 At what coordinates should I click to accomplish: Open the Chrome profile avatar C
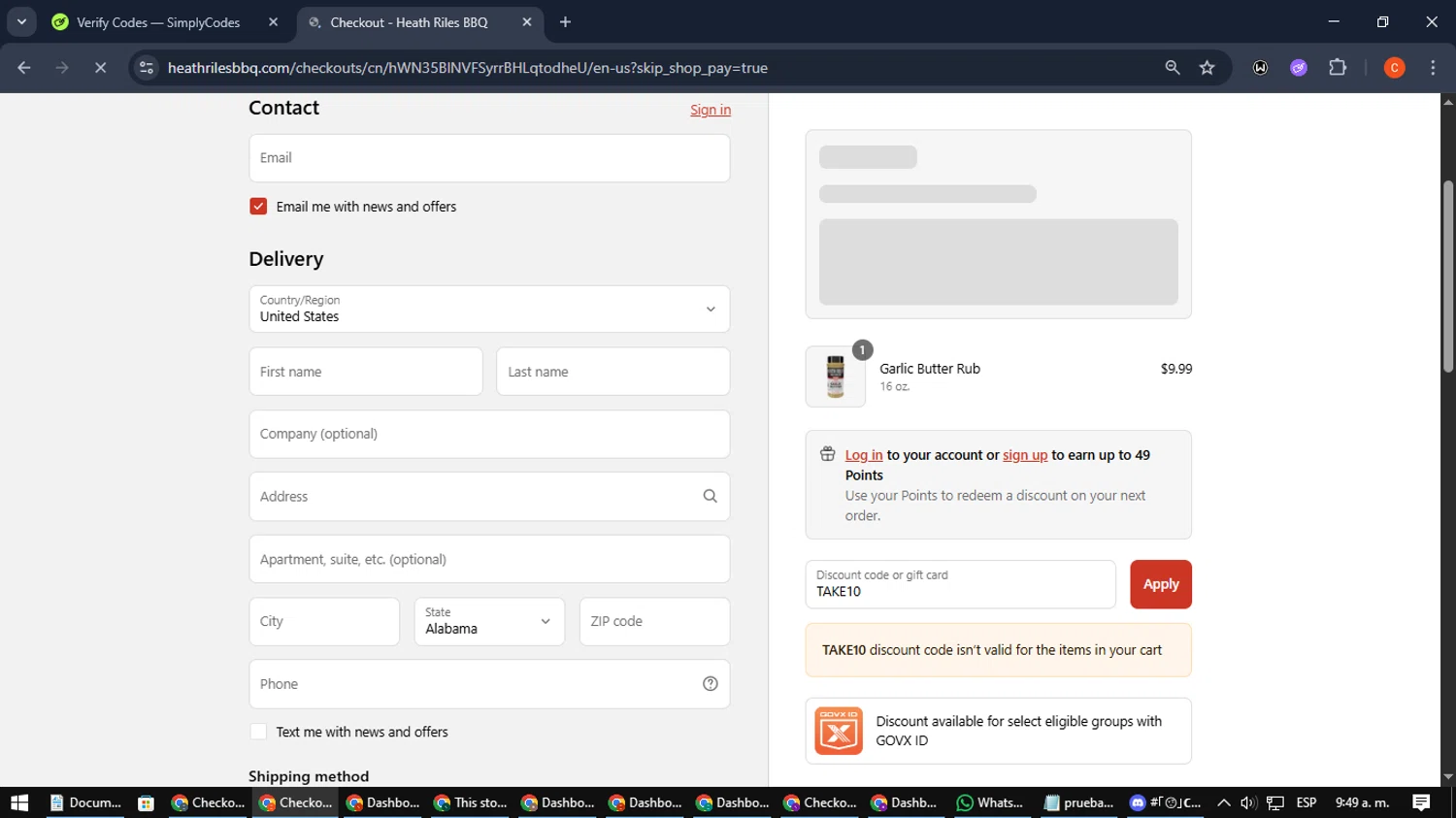[1394, 68]
